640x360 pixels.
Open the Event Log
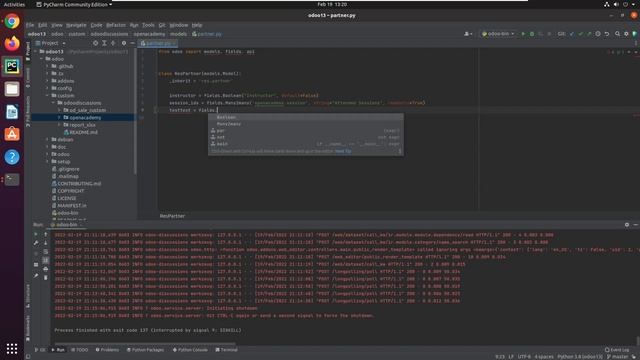617,350
